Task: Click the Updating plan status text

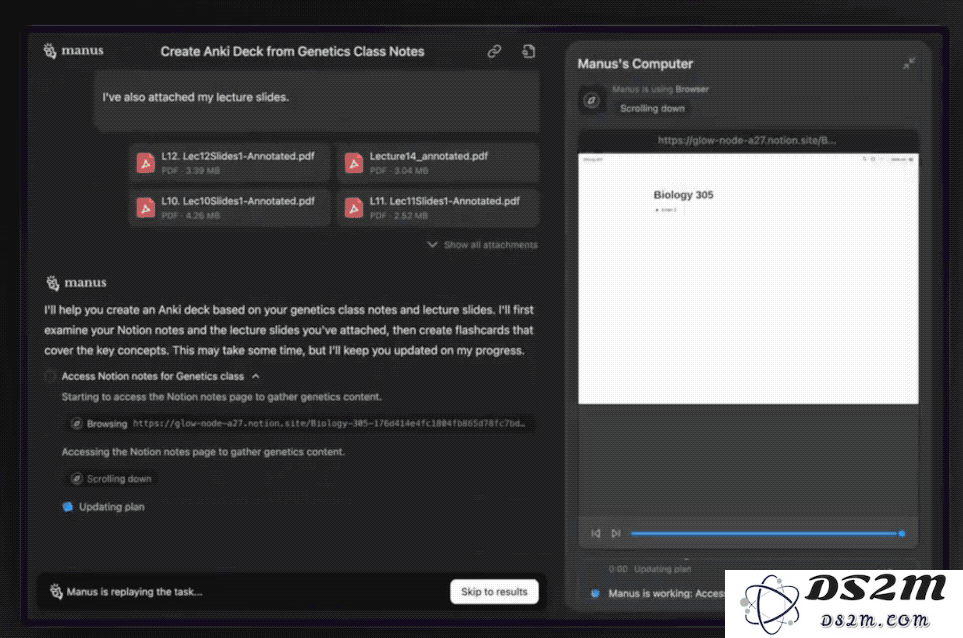Action: pyautogui.click(x=112, y=507)
